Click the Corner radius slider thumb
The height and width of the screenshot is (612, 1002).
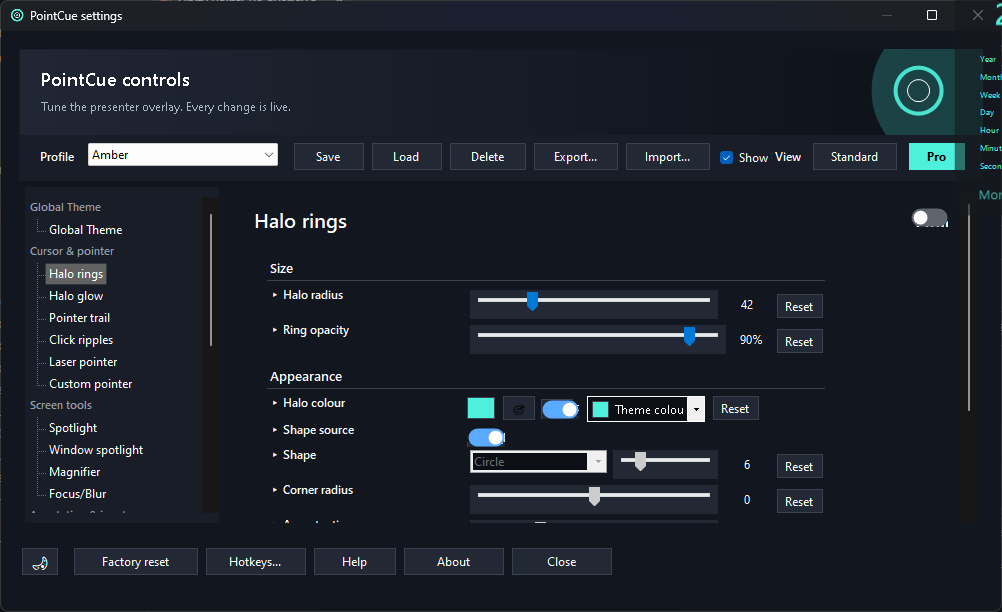coord(594,496)
